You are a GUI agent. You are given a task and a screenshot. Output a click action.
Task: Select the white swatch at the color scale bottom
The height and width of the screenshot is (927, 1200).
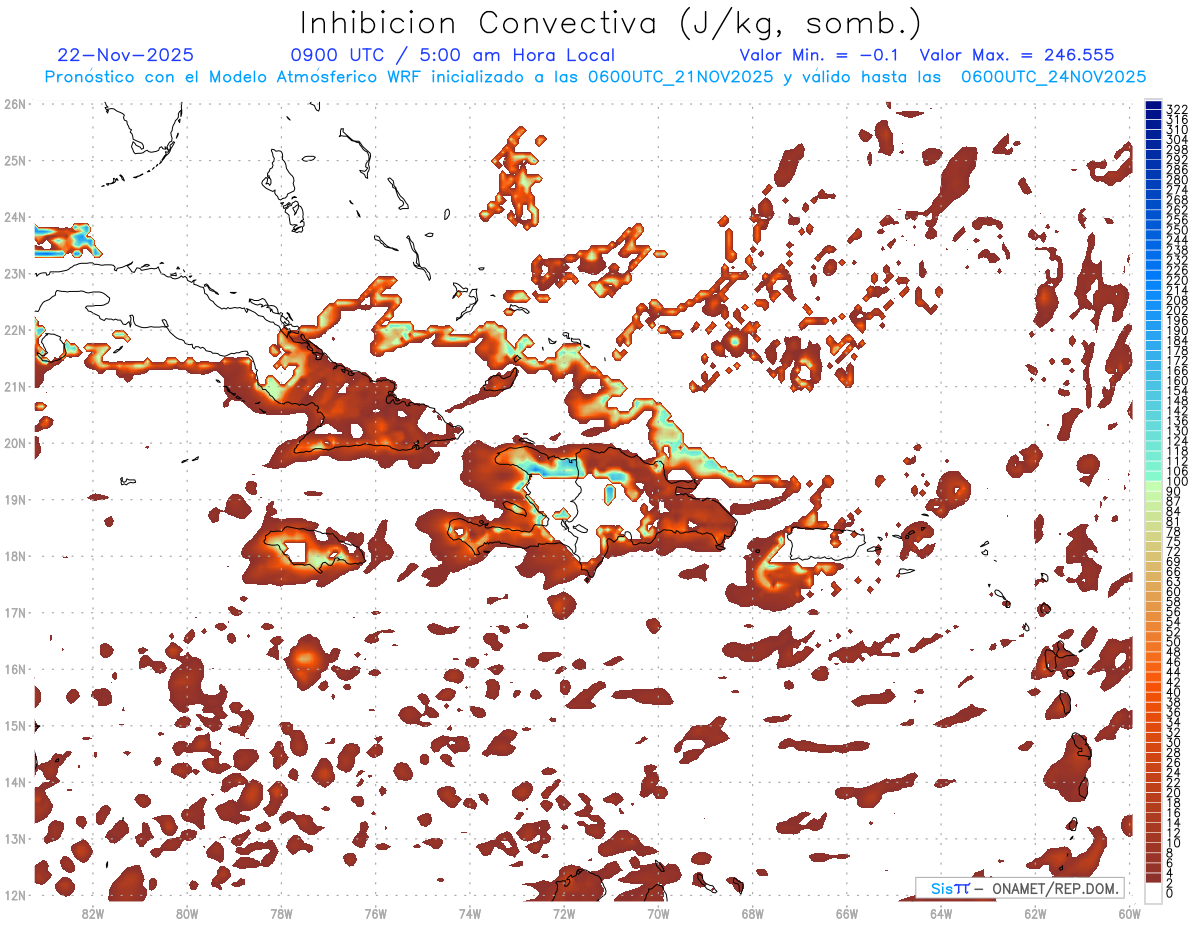pyautogui.click(x=1153, y=893)
